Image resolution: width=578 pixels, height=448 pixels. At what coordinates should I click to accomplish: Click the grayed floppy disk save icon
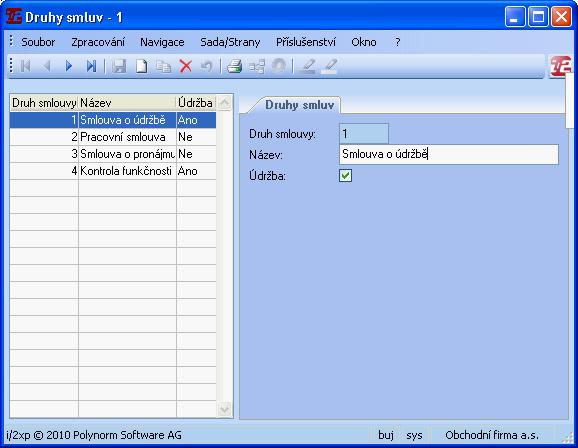[x=119, y=66]
